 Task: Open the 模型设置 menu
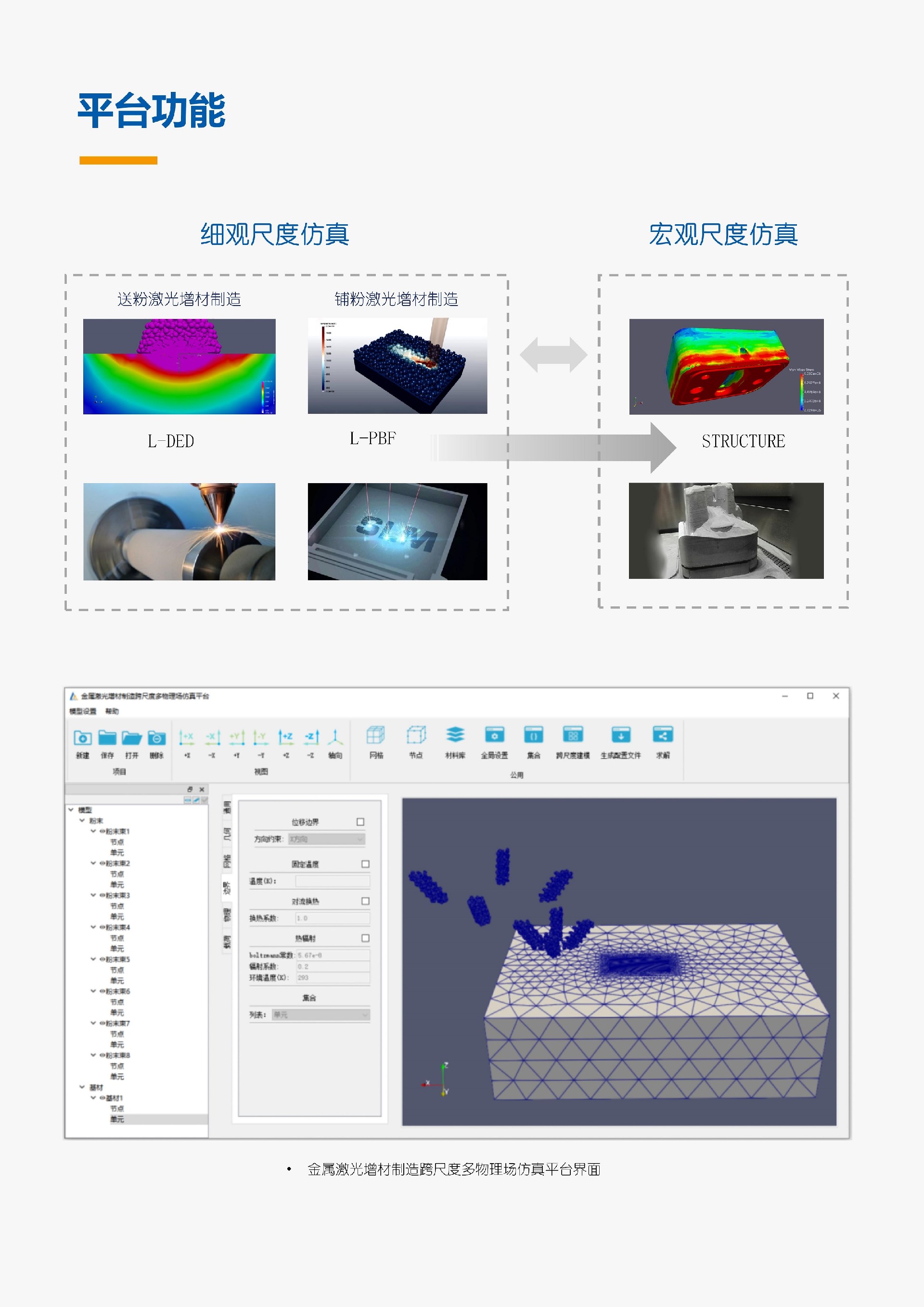click(83, 711)
